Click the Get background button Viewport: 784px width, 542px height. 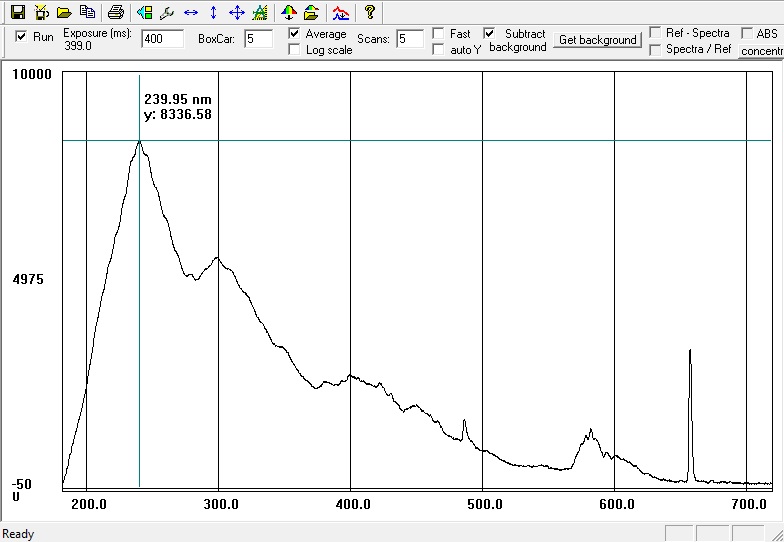[598, 40]
